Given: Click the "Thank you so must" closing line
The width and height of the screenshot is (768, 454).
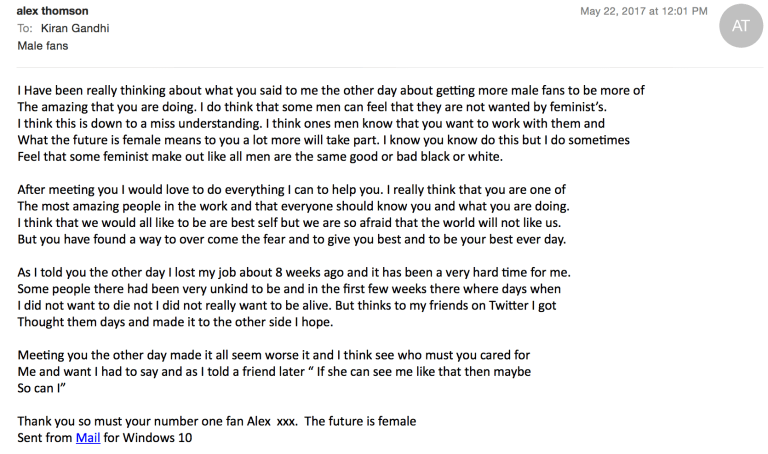Looking at the screenshot, I should point(170,421).
